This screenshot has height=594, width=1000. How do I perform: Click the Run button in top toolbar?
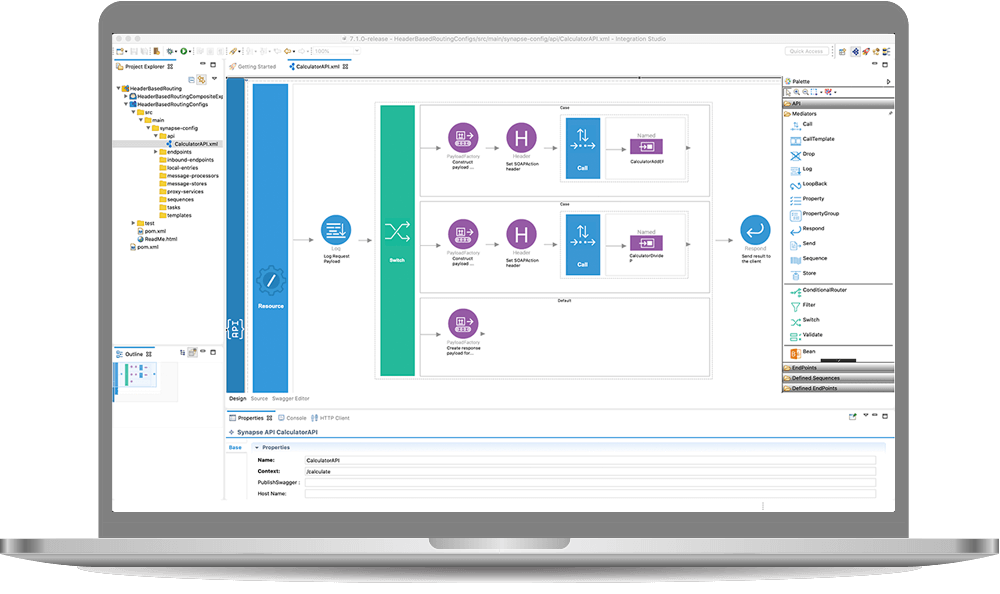tap(184, 51)
